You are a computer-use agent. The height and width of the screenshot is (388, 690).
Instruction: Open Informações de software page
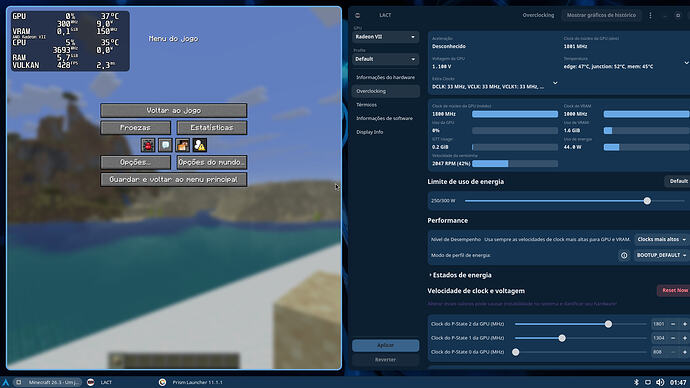click(385, 118)
